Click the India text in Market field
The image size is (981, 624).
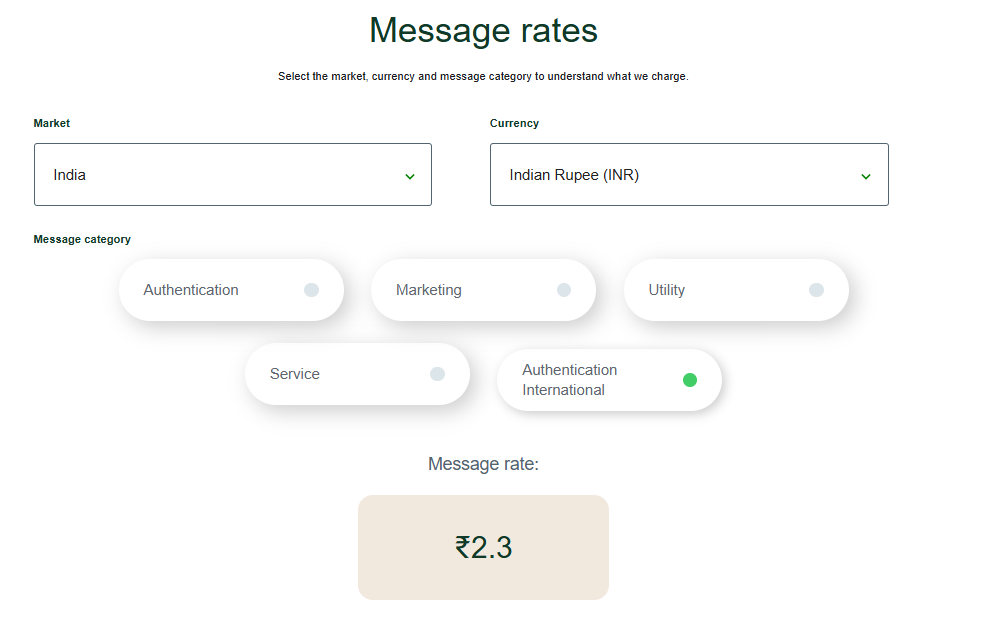click(x=69, y=174)
